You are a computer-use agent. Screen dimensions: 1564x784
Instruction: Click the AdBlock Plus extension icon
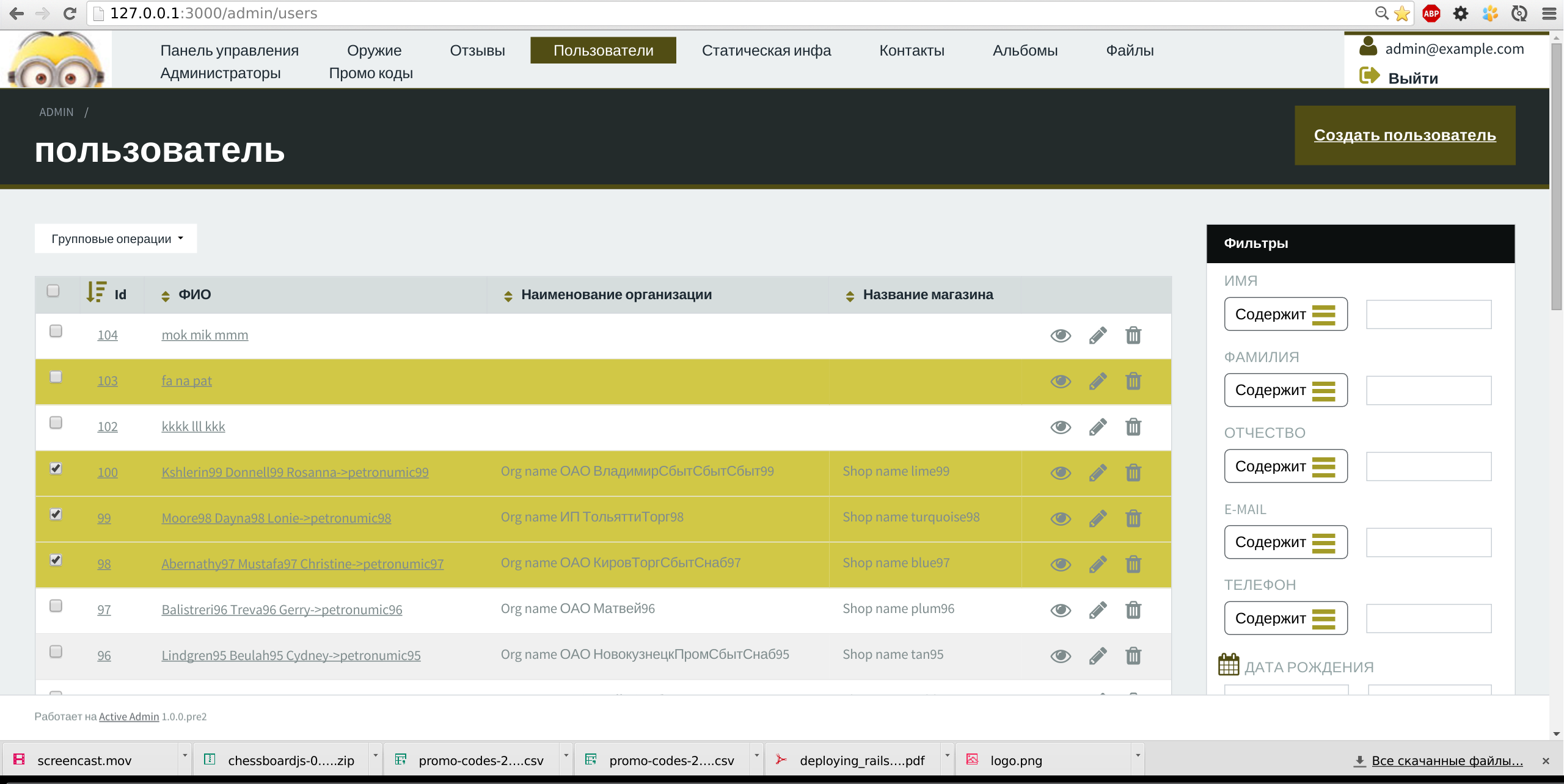coord(1431,13)
